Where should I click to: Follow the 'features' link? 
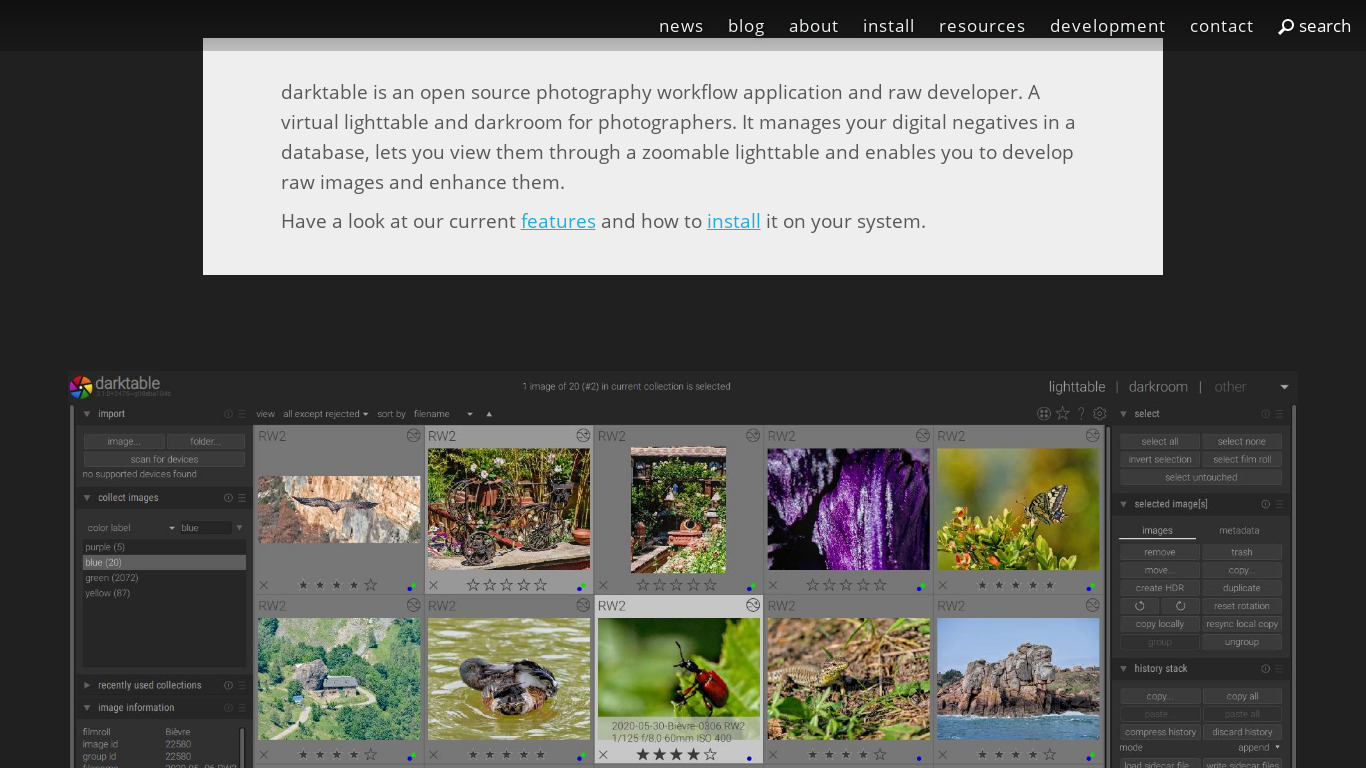pos(558,221)
